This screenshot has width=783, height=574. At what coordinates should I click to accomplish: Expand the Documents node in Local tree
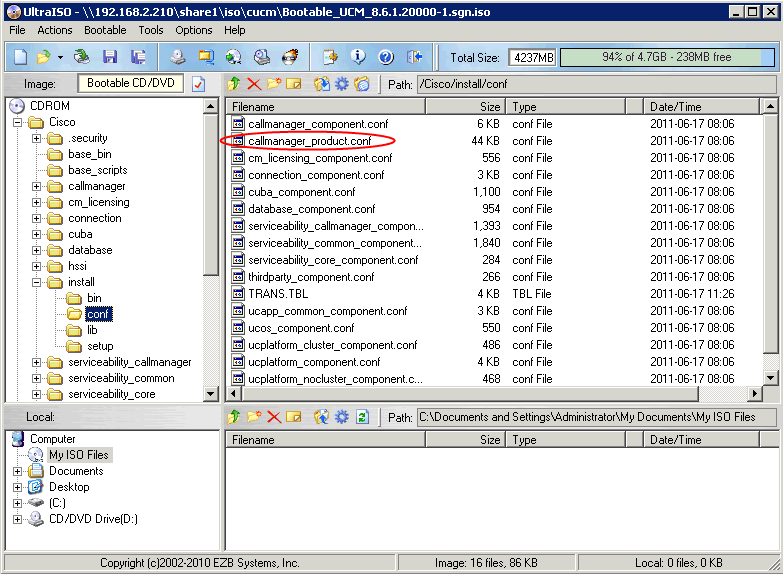[17, 471]
